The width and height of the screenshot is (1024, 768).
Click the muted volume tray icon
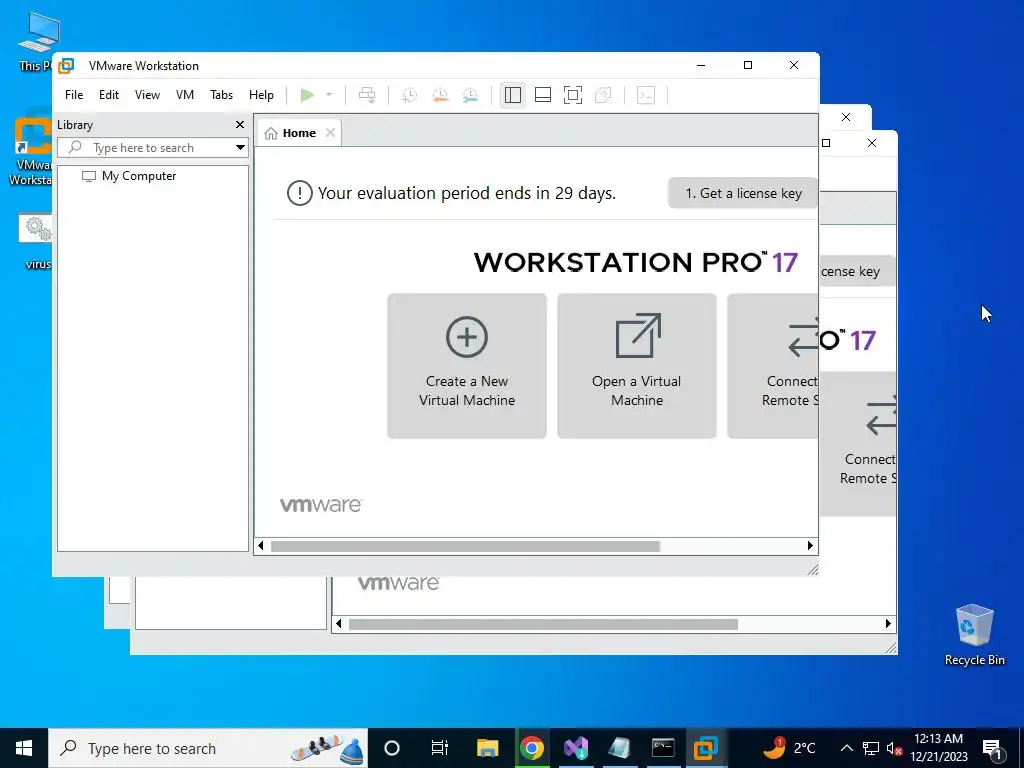point(894,748)
